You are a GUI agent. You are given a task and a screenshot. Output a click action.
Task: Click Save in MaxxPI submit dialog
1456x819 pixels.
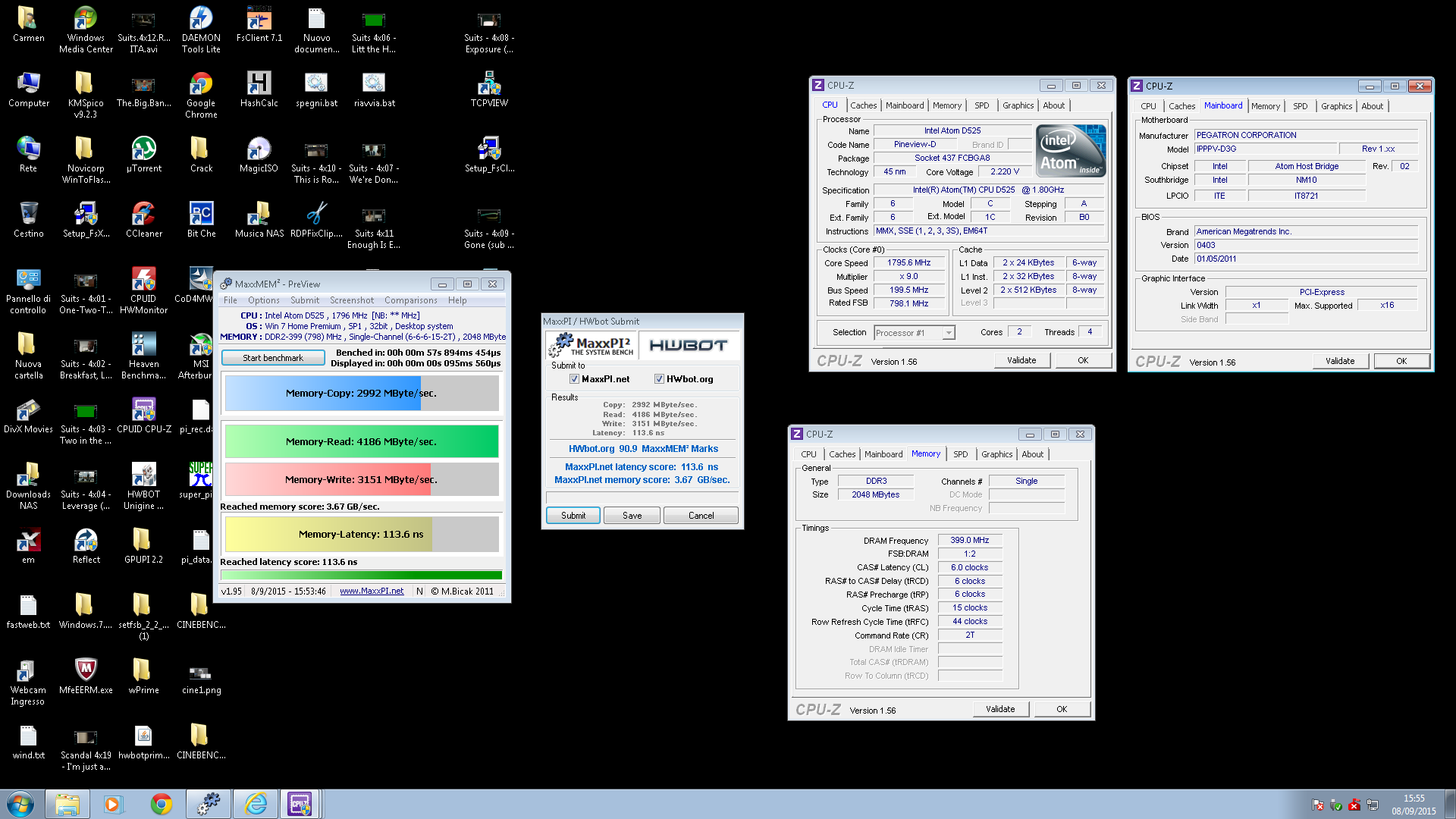[632, 516]
